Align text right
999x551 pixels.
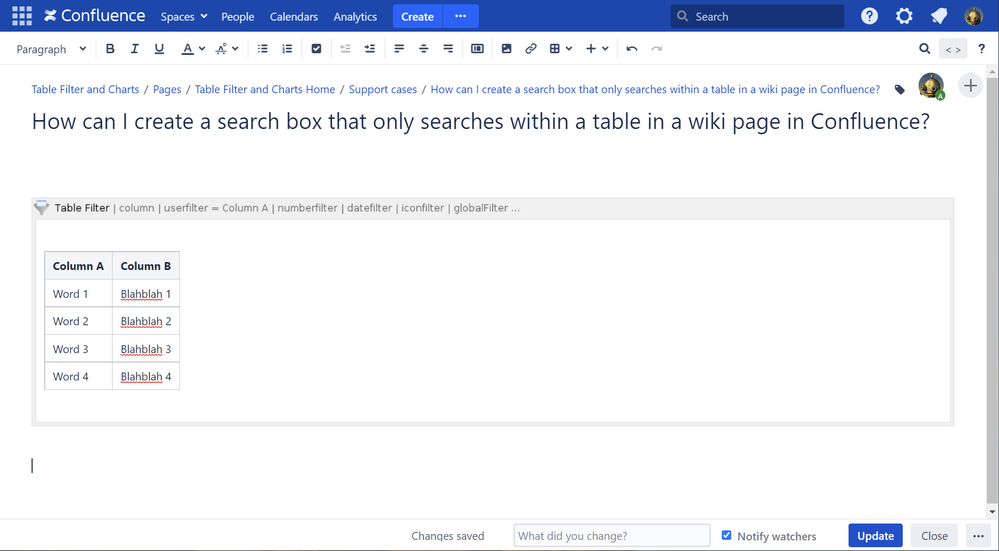[448, 48]
